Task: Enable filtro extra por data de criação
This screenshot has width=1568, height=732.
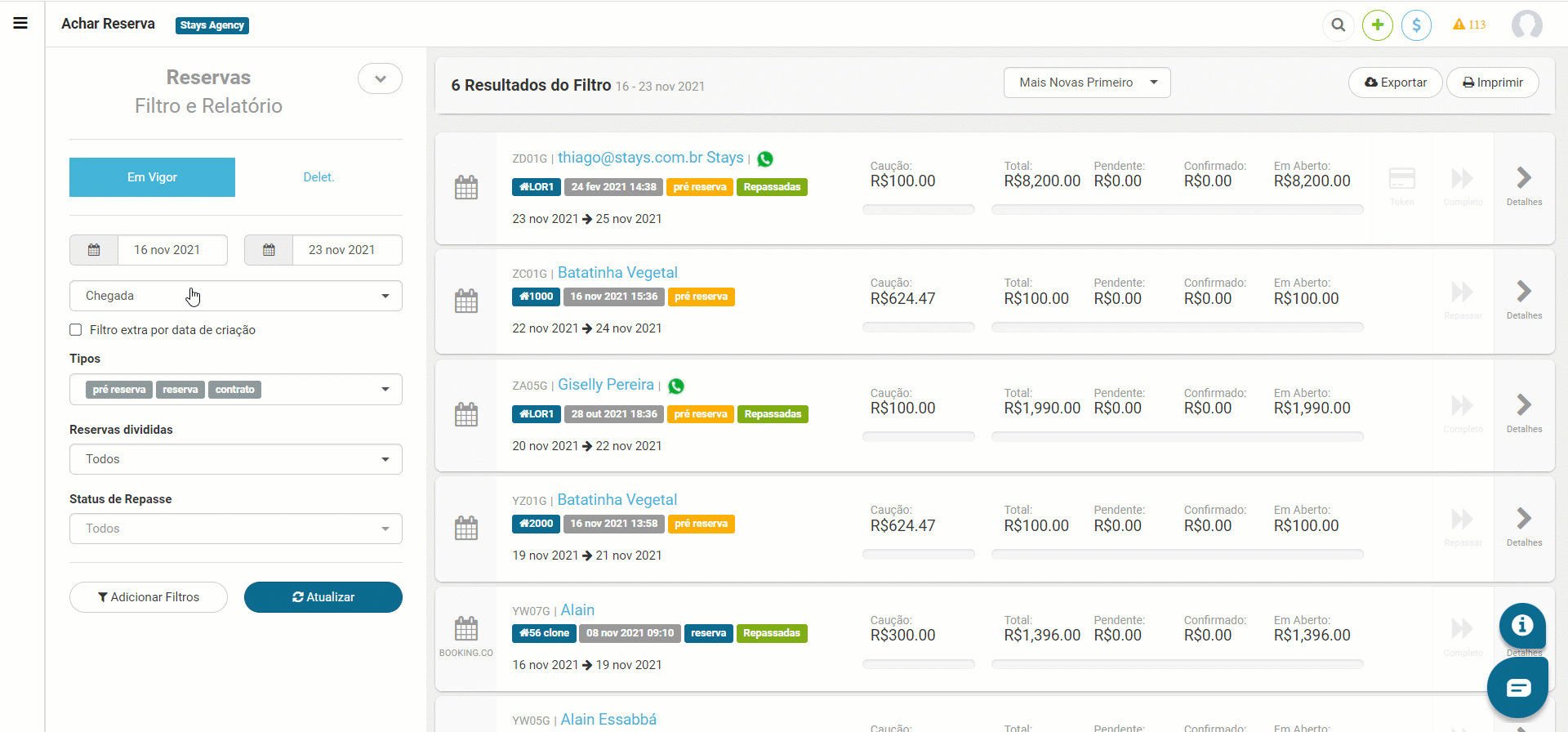Action: coord(76,330)
